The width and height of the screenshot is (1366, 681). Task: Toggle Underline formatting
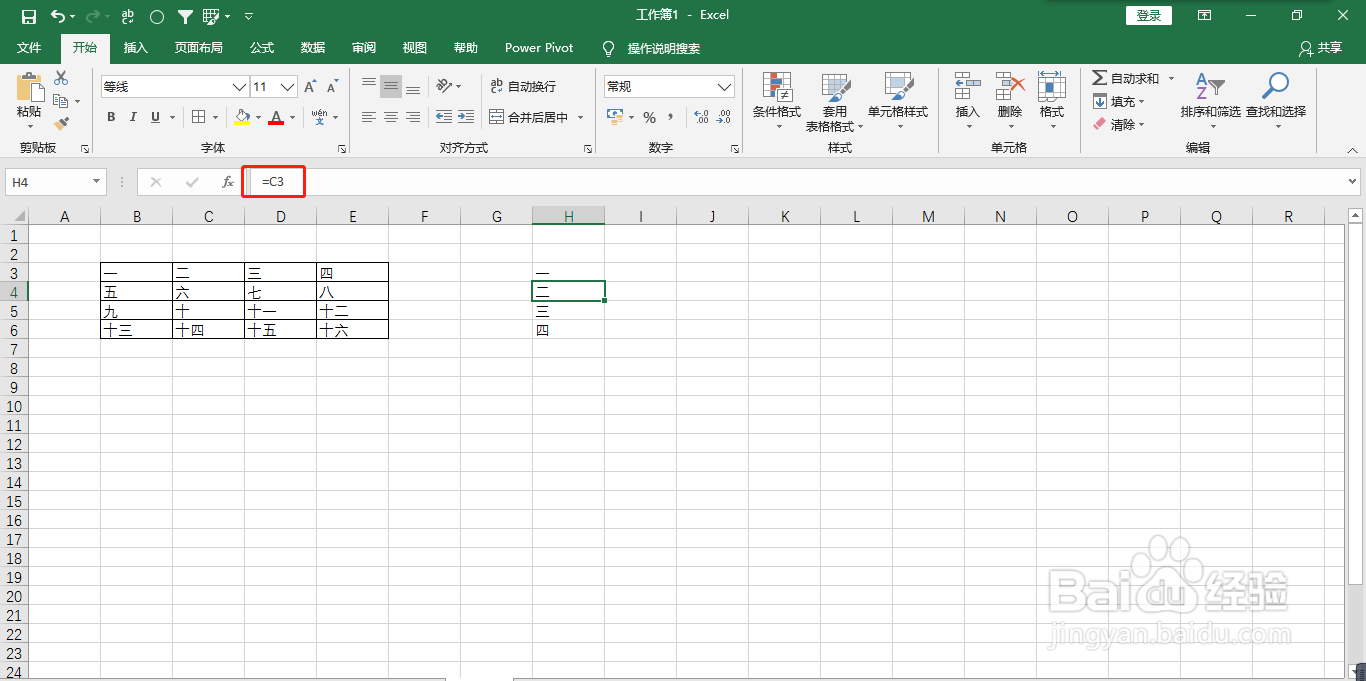(x=155, y=117)
